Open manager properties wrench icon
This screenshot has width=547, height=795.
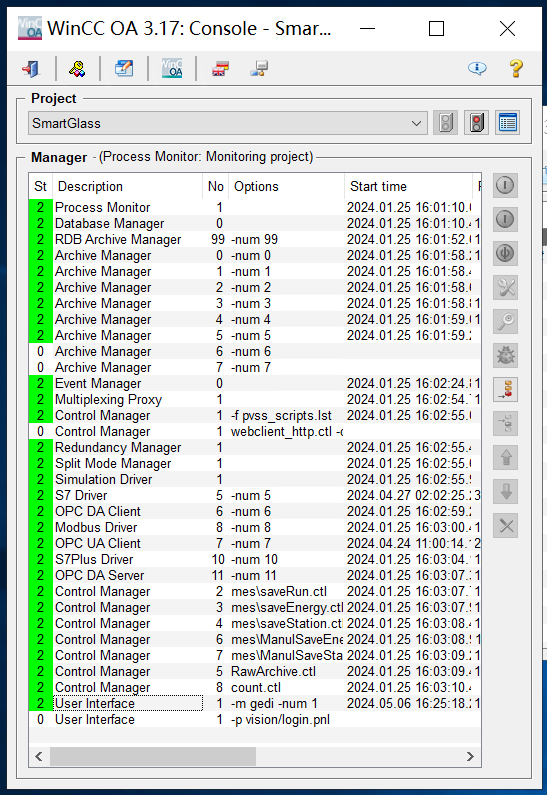tap(505, 287)
